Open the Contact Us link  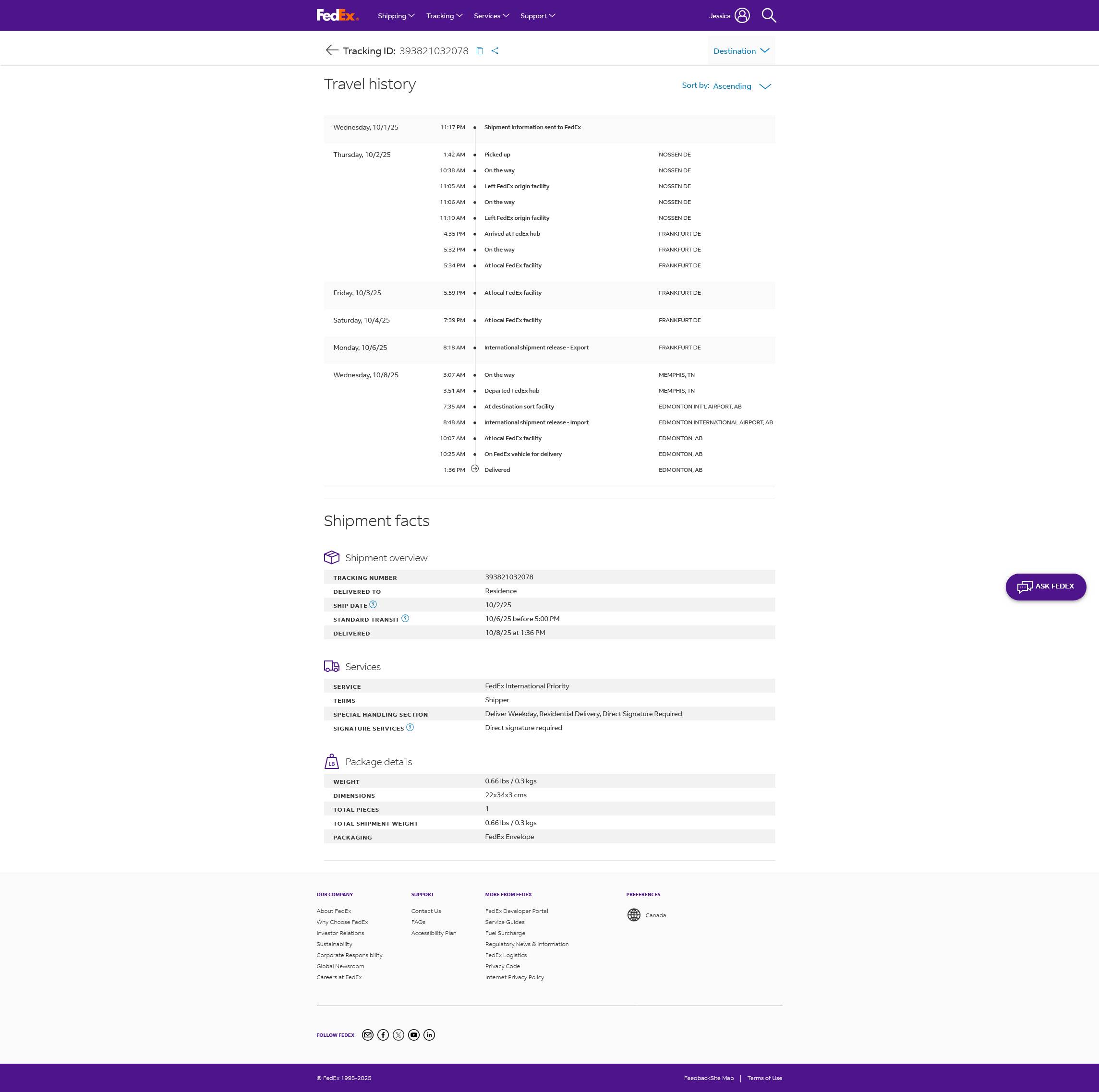click(425, 911)
